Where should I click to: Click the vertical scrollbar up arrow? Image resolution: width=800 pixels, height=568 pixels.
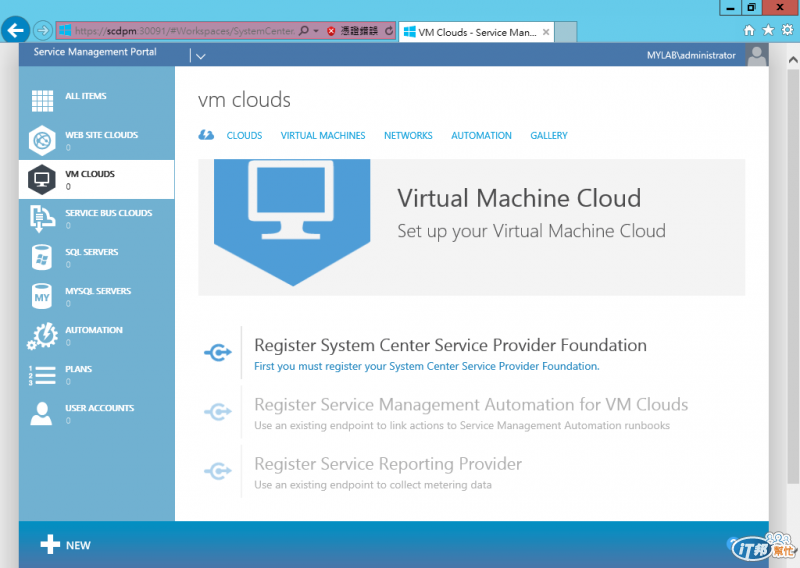793,60
